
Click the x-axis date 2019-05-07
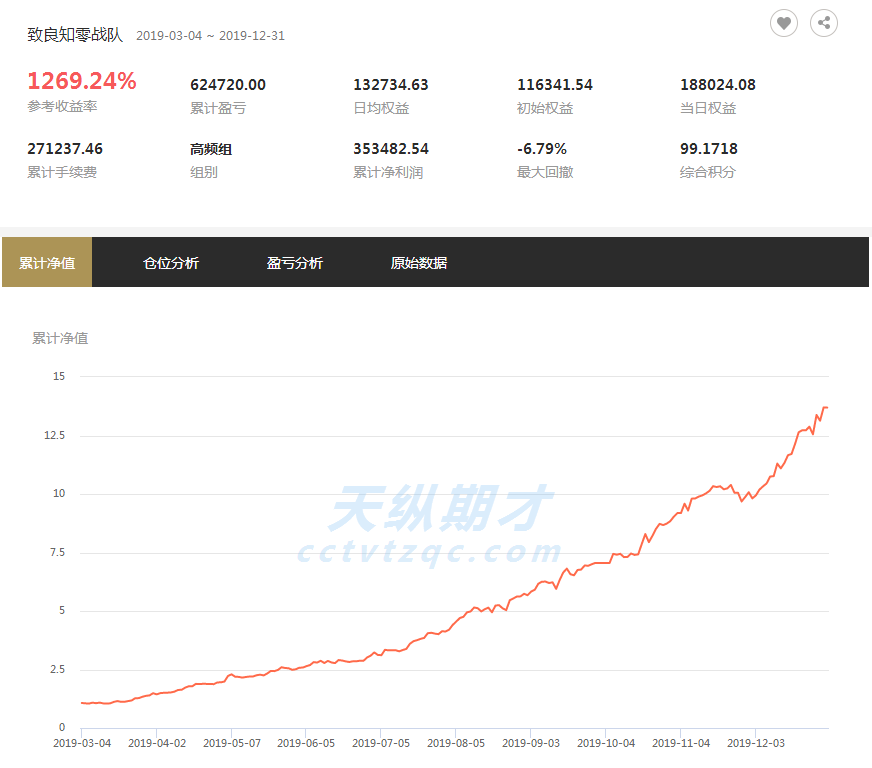(232, 743)
